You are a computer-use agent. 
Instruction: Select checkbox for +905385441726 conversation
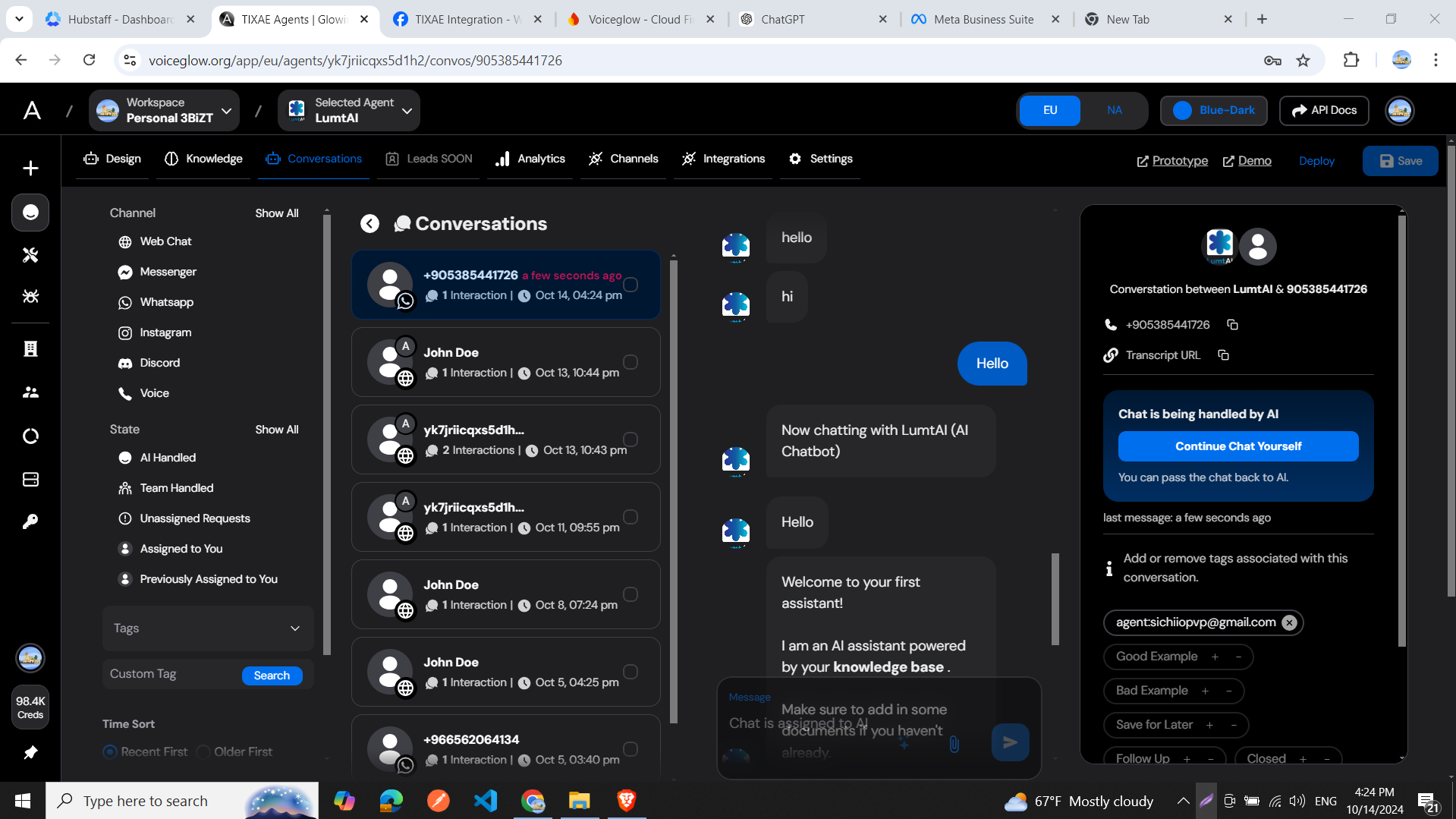pos(631,285)
